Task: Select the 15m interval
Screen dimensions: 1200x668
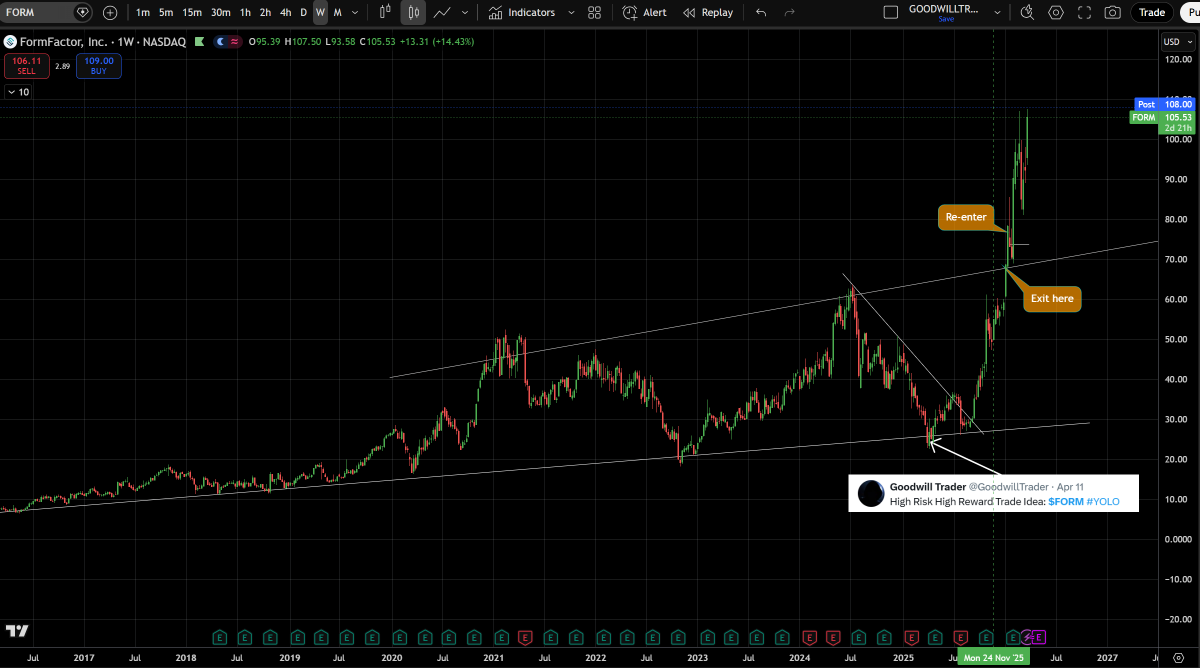Action: tap(192, 12)
